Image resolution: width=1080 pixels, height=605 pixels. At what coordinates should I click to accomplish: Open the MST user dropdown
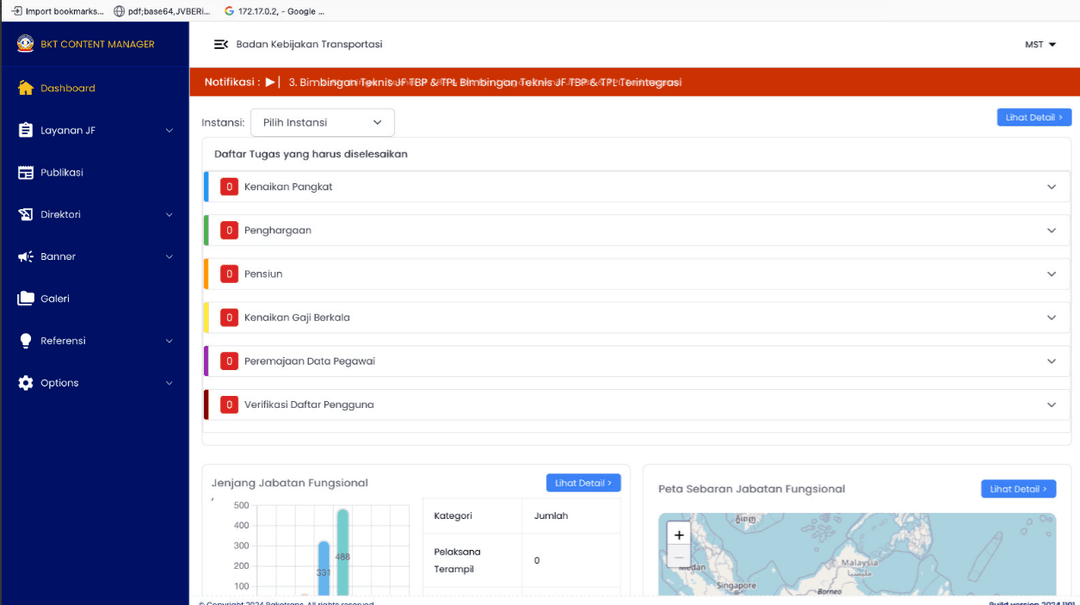coord(1040,44)
